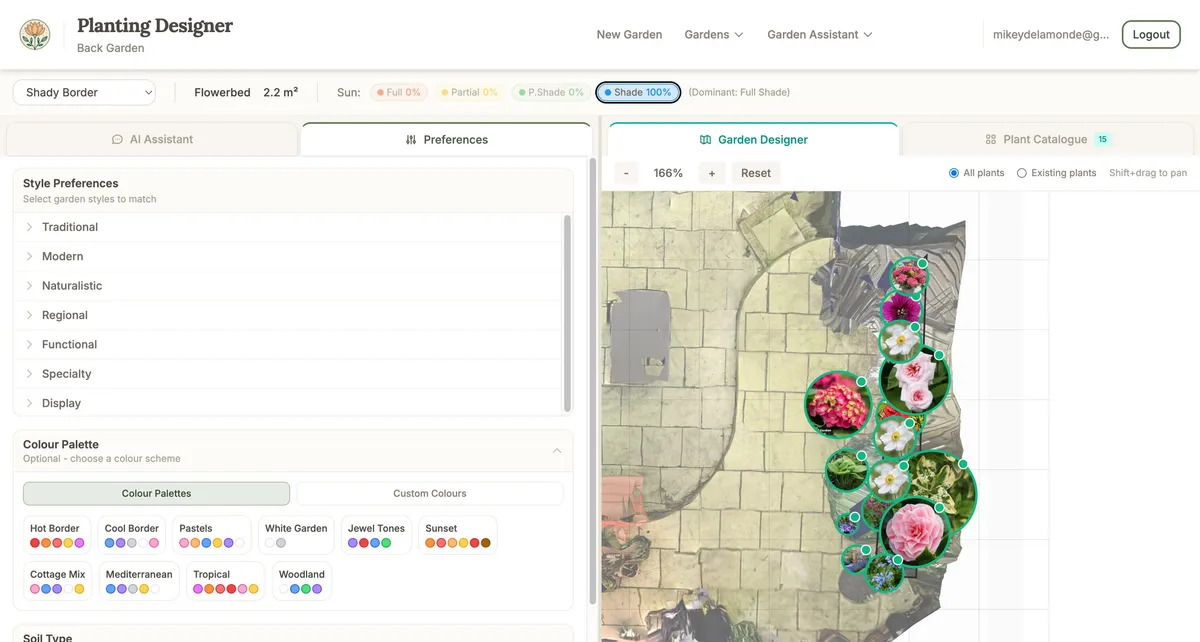Select the Woodland colour palette

[x=301, y=580]
